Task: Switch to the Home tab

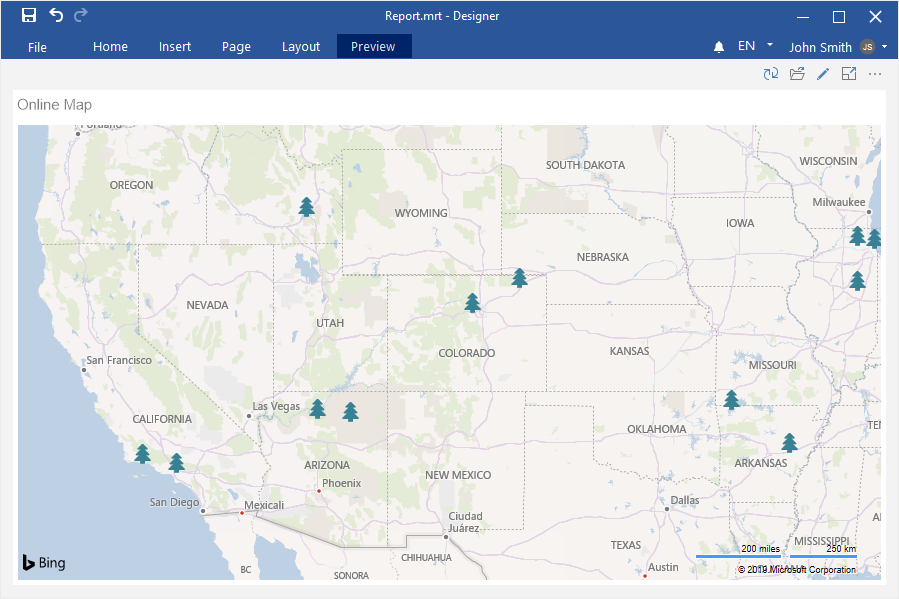Action: tap(110, 47)
